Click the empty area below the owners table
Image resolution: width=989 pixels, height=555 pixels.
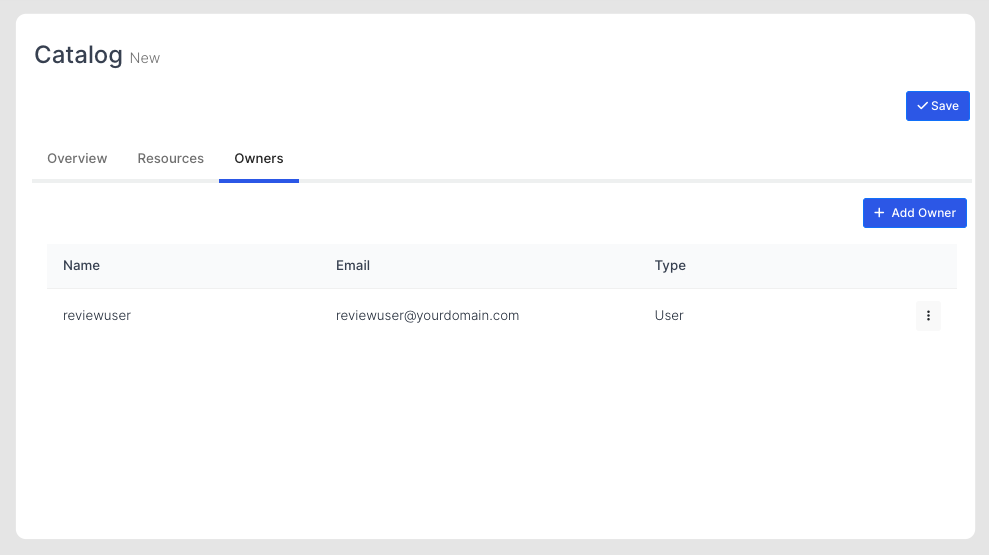point(500,430)
